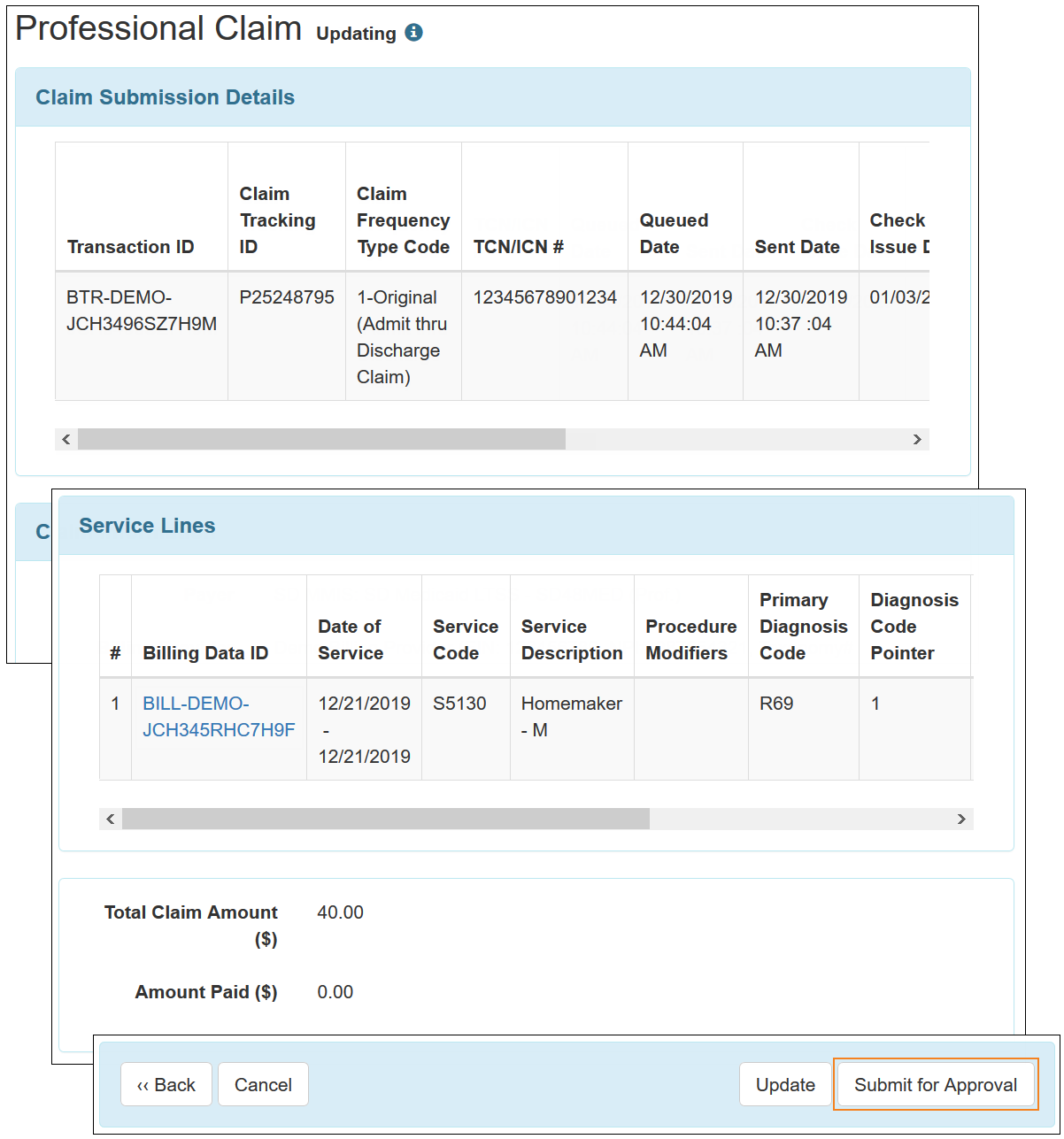
Task: Go back using the Back button
Action: pos(166,1084)
